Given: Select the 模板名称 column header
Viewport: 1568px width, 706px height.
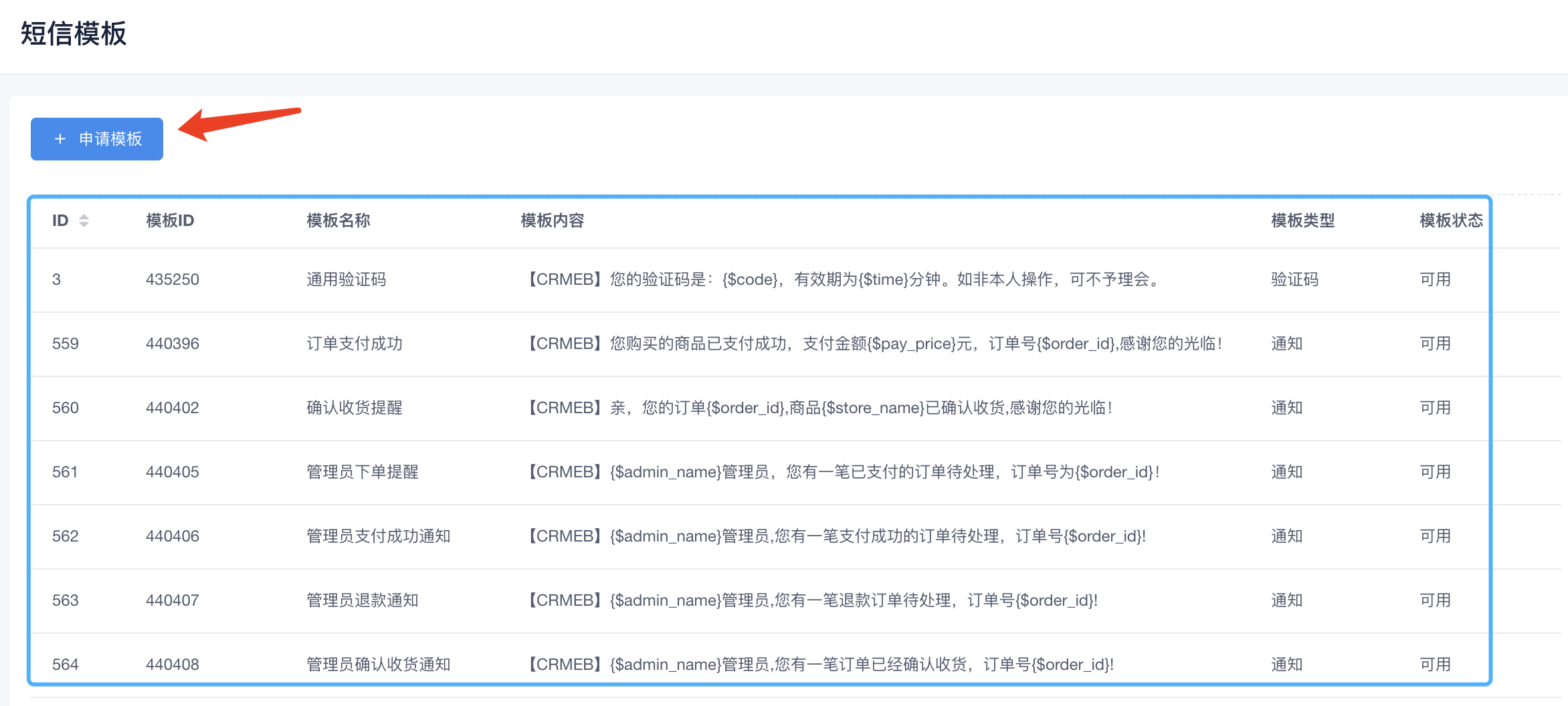Looking at the screenshot, I should 338,221.
